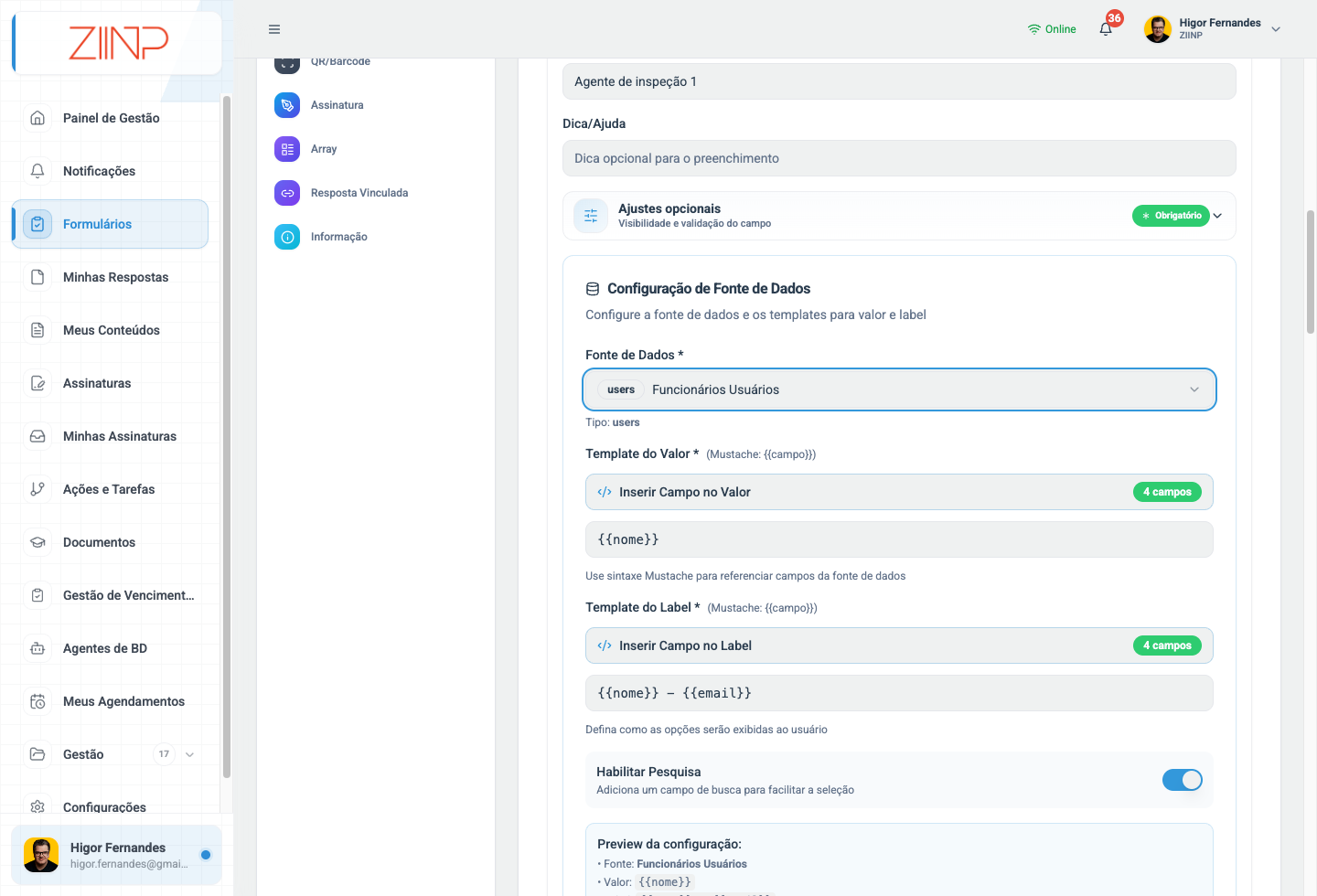This screenshot has width=1317, height=896.
Task: Open Gestão de Vencimentos menu item
Action: tap(110, 595)
